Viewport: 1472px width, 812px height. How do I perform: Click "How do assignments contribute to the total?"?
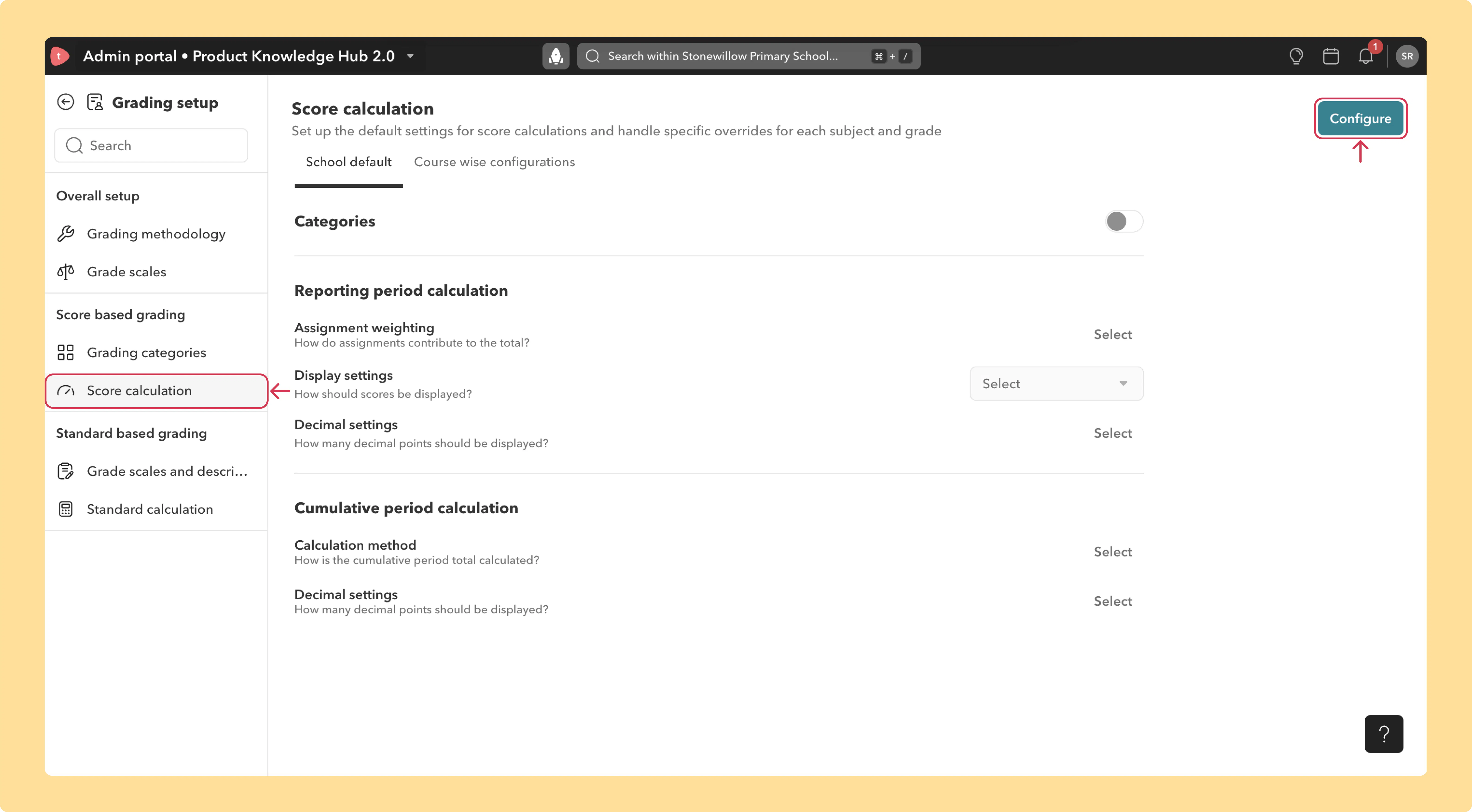411,343
